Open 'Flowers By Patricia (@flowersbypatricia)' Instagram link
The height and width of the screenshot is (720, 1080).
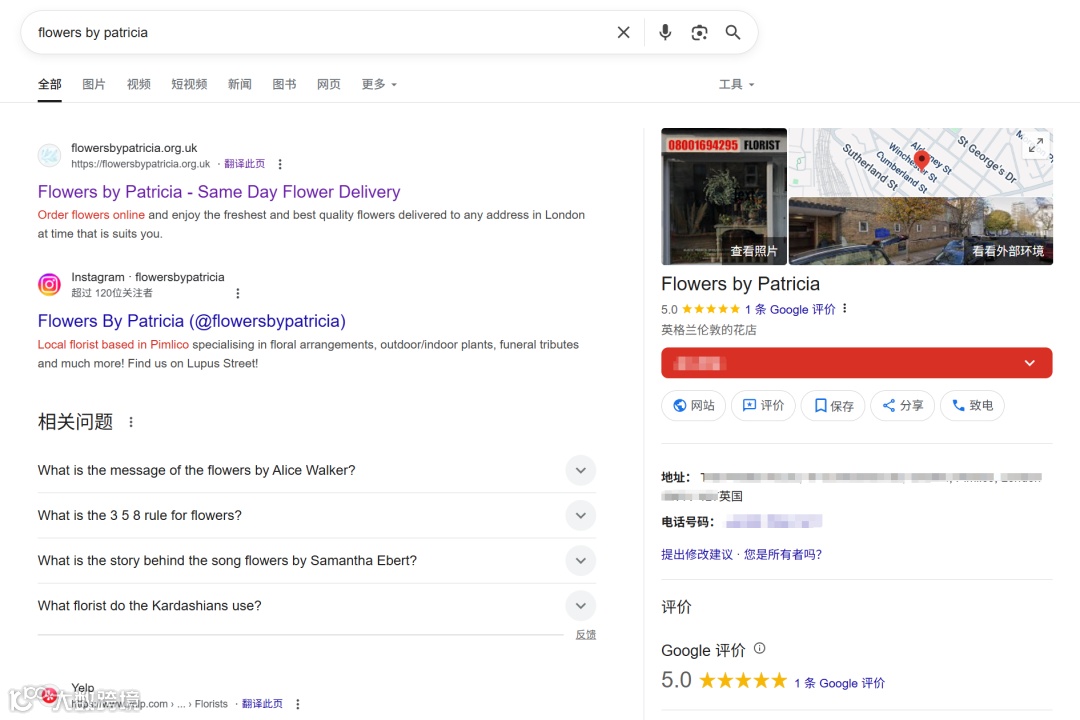click(x=191, y=321)
